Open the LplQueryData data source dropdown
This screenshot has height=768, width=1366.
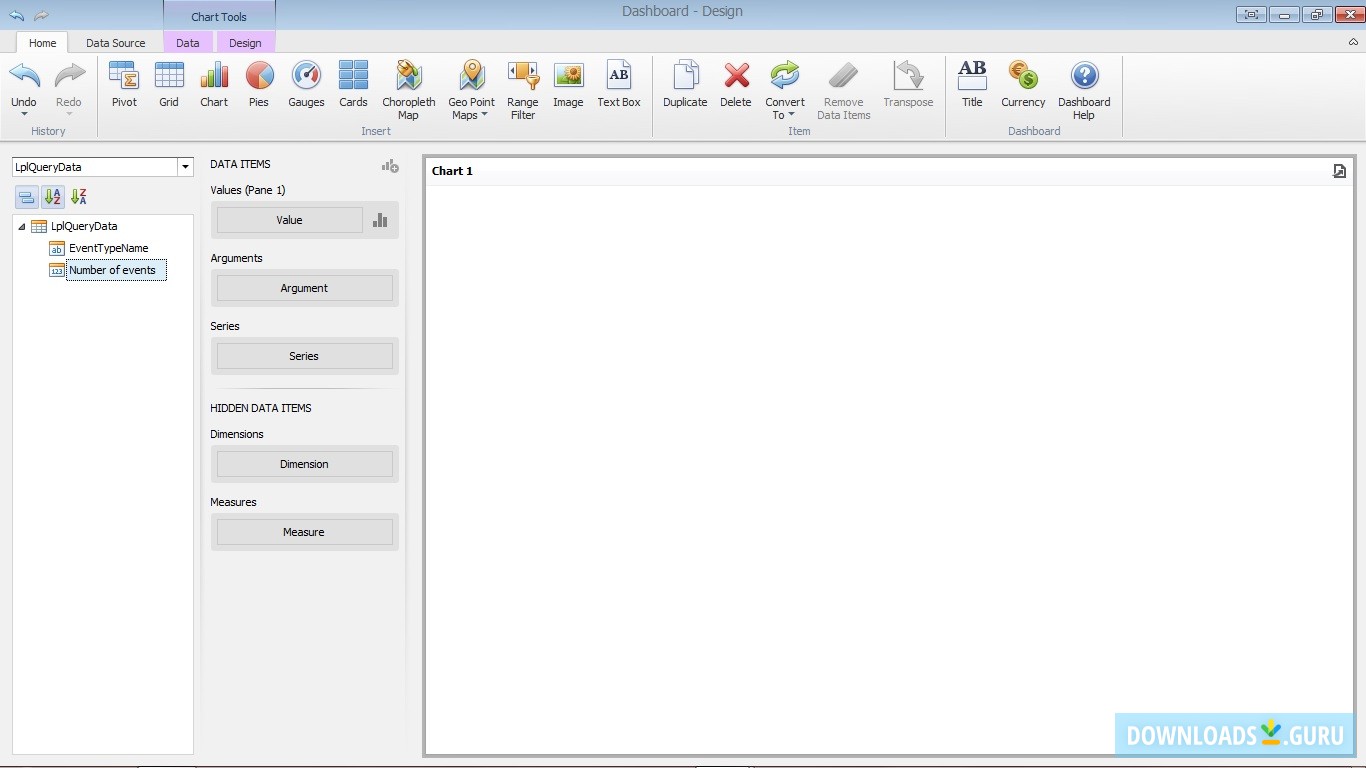(x=185, y=167)
